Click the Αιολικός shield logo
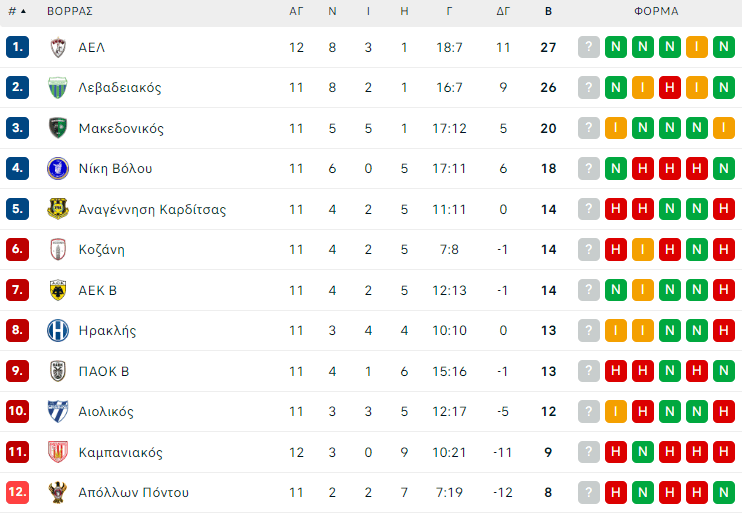 [58, 411]
